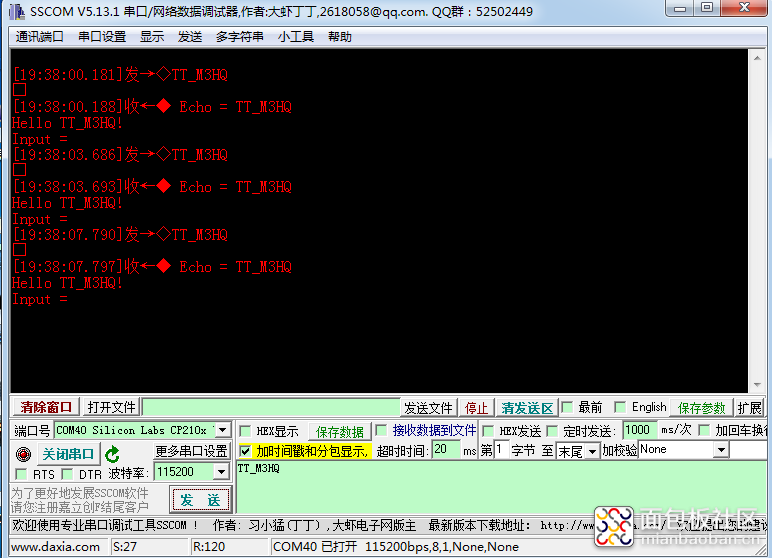The image size is (772, 558).
Task: Click the 超时时间 20 ms field
Action: click(447, 450)
